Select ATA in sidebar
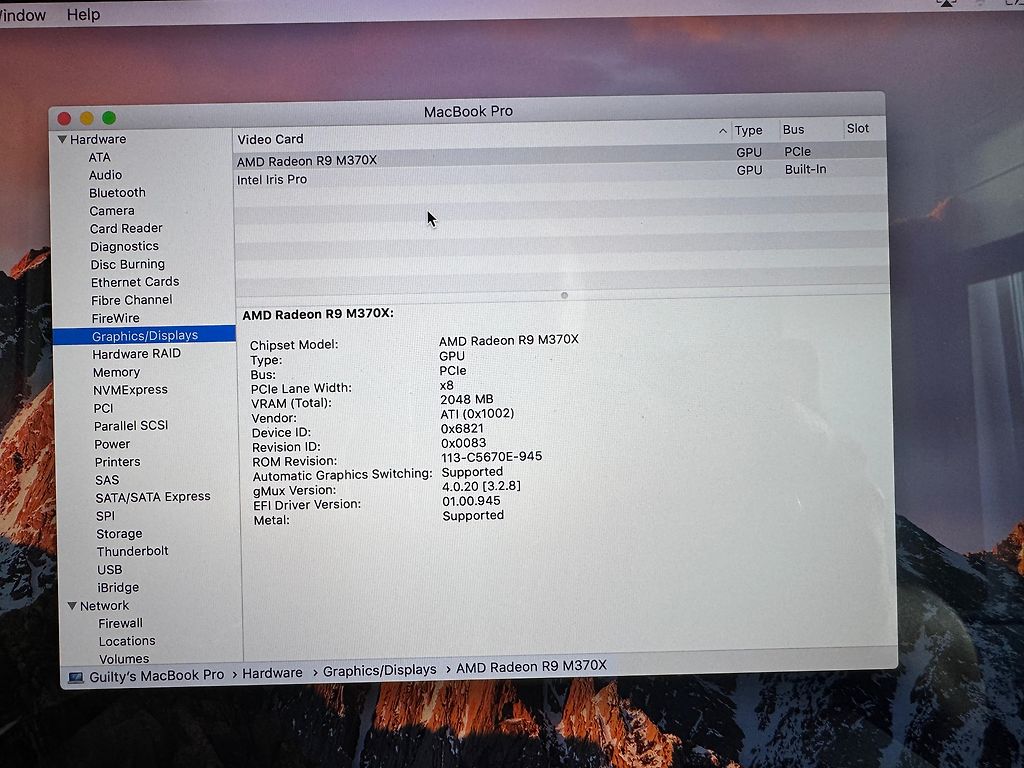Screen dimensions: 1024x768 (99, 157)
